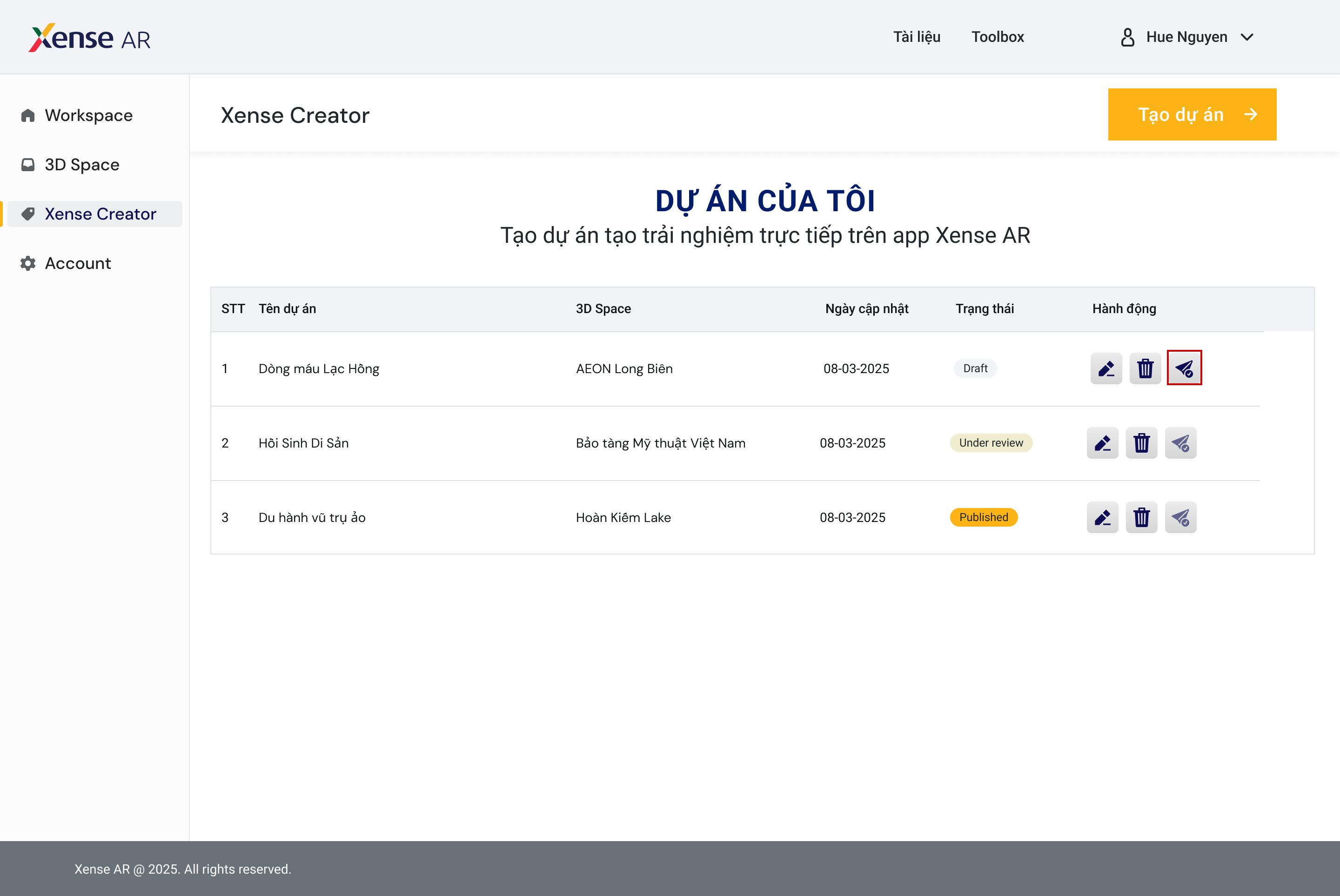Open Account settings in sidebar
This screenshot has width=1340, height=896.
click(78, 263)
